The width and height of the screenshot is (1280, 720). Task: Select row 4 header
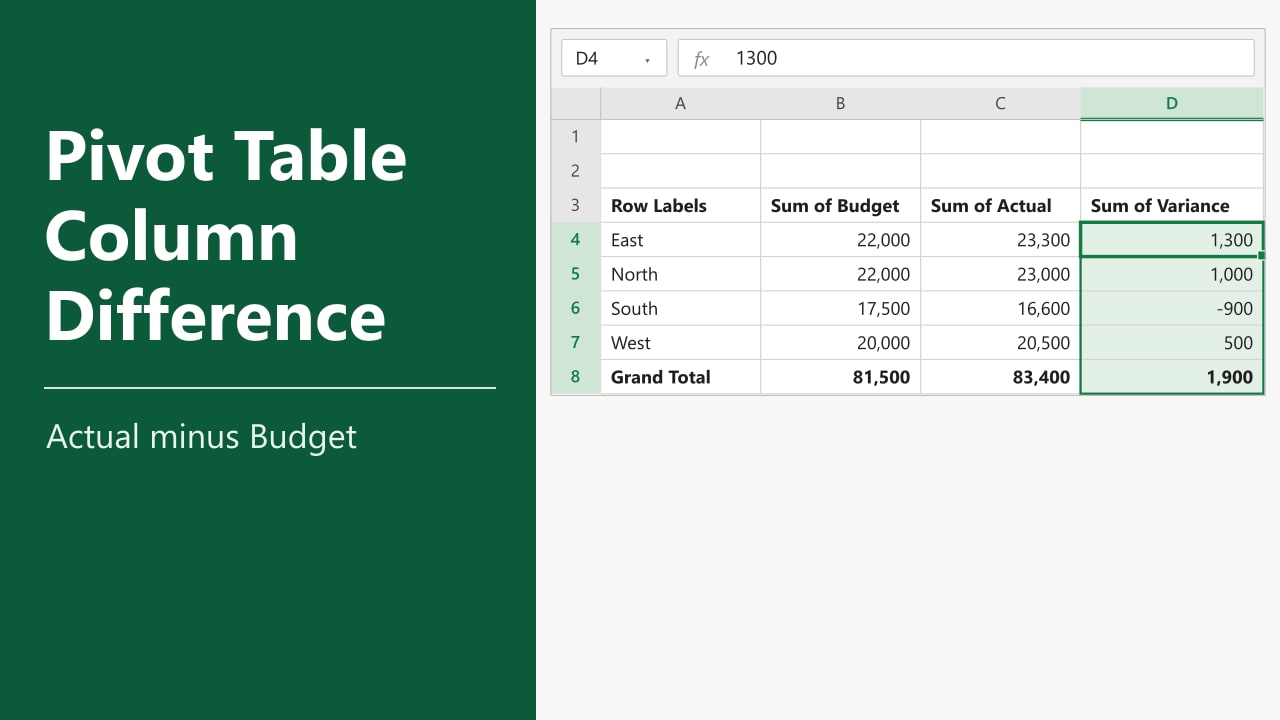[x=576, y=239]
